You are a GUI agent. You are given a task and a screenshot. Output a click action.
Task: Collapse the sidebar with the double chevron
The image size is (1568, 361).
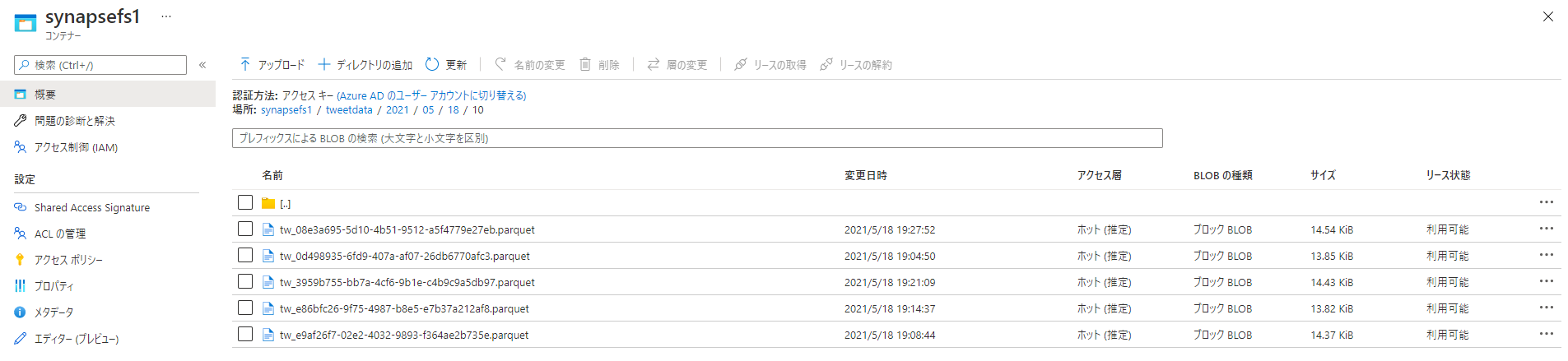pyautogui.click(x=202, y=65)
